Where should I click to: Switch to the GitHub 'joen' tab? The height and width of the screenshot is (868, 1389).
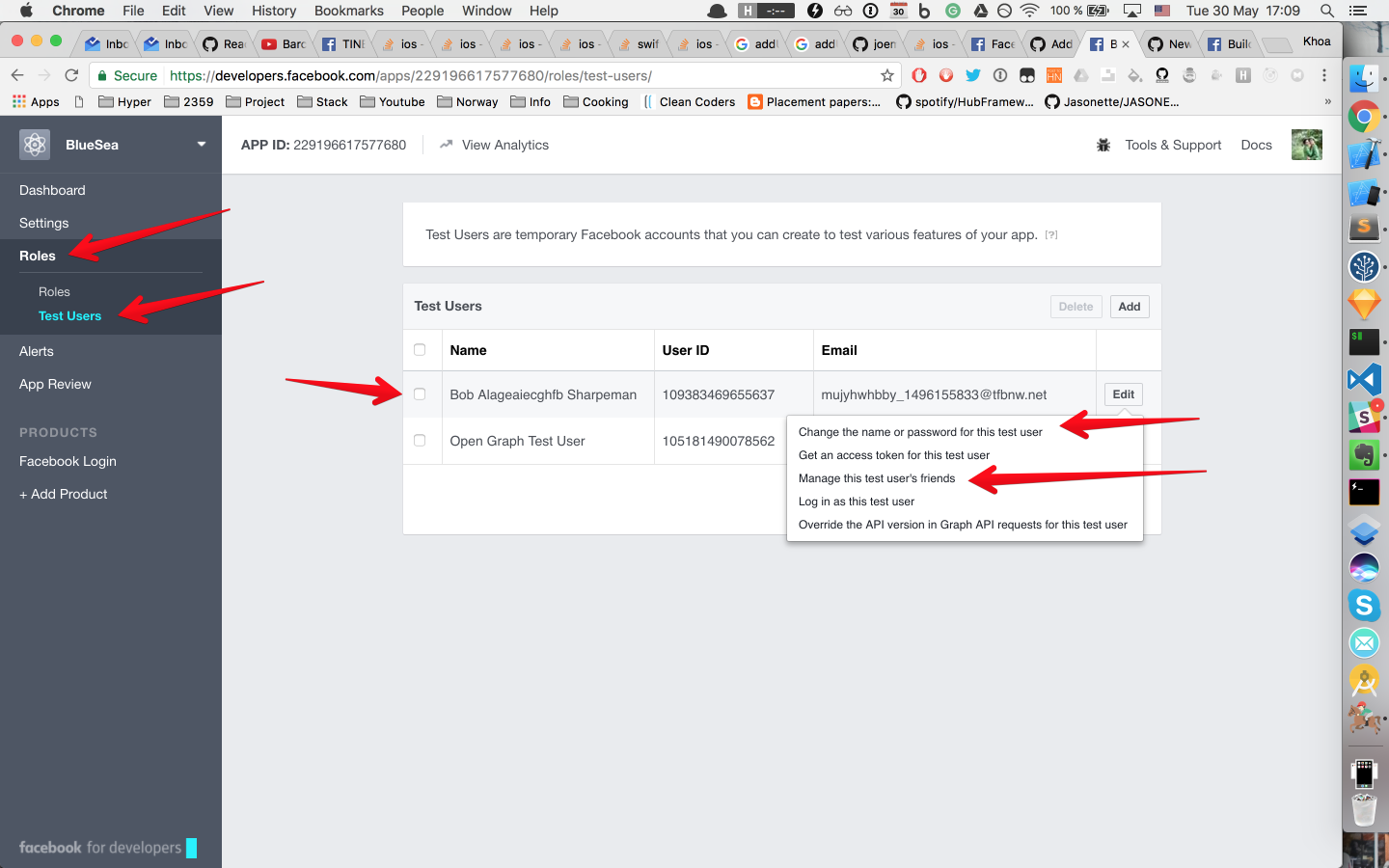tap(875, 43)
